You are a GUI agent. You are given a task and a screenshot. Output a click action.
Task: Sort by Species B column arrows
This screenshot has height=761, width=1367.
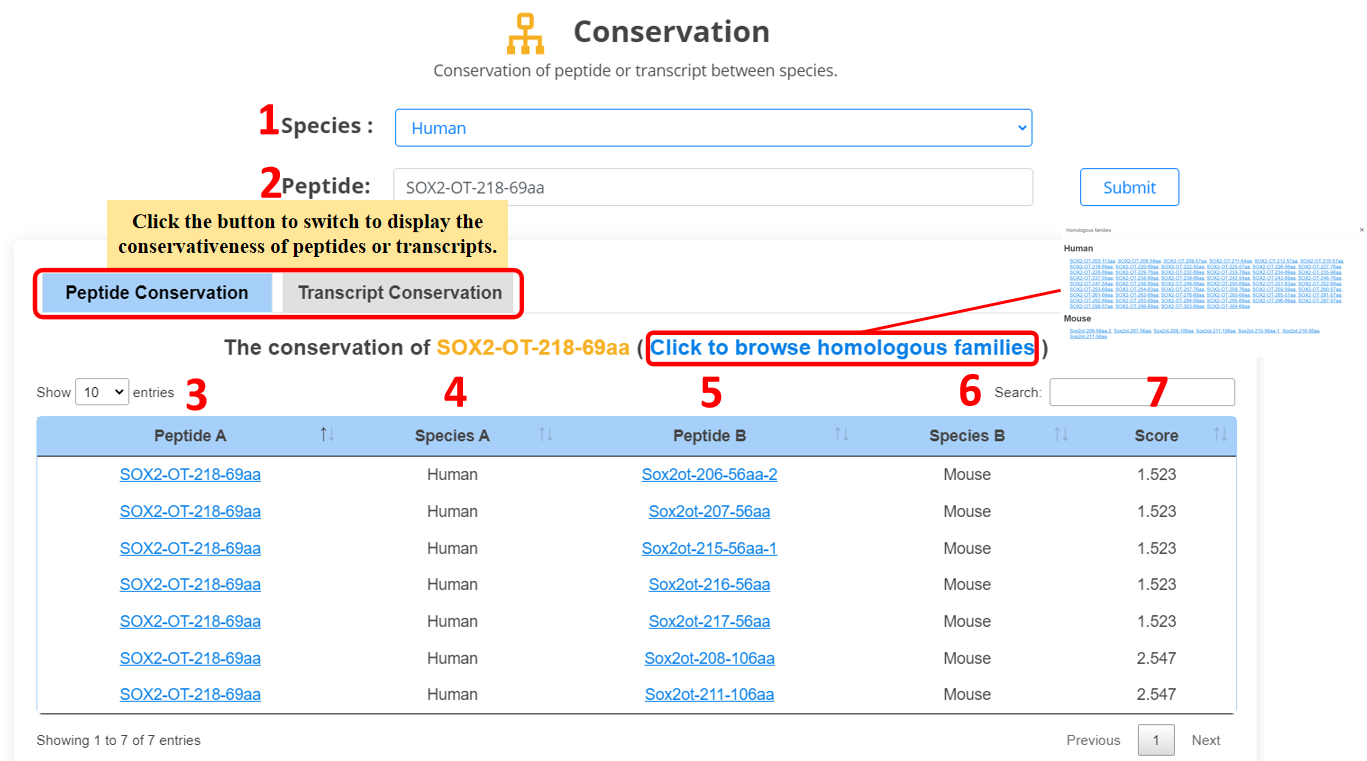(1061, 435)
